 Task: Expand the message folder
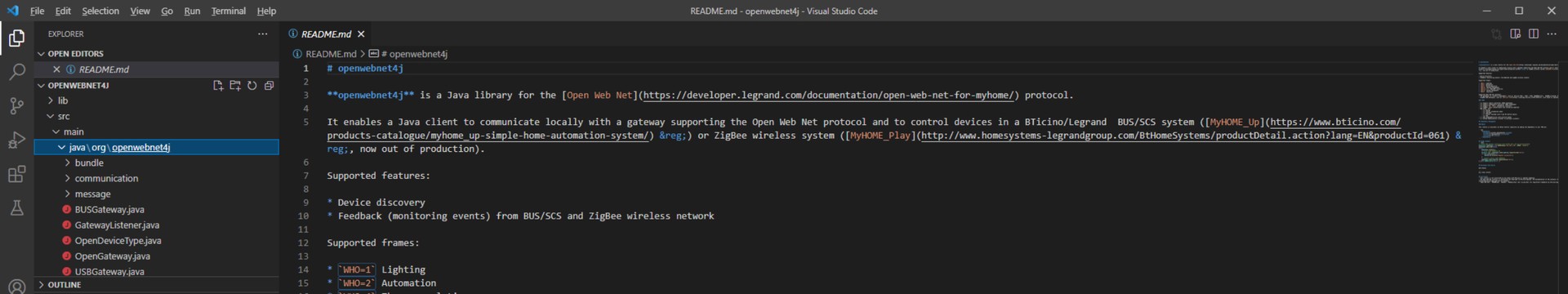click(x=68, y=194)
